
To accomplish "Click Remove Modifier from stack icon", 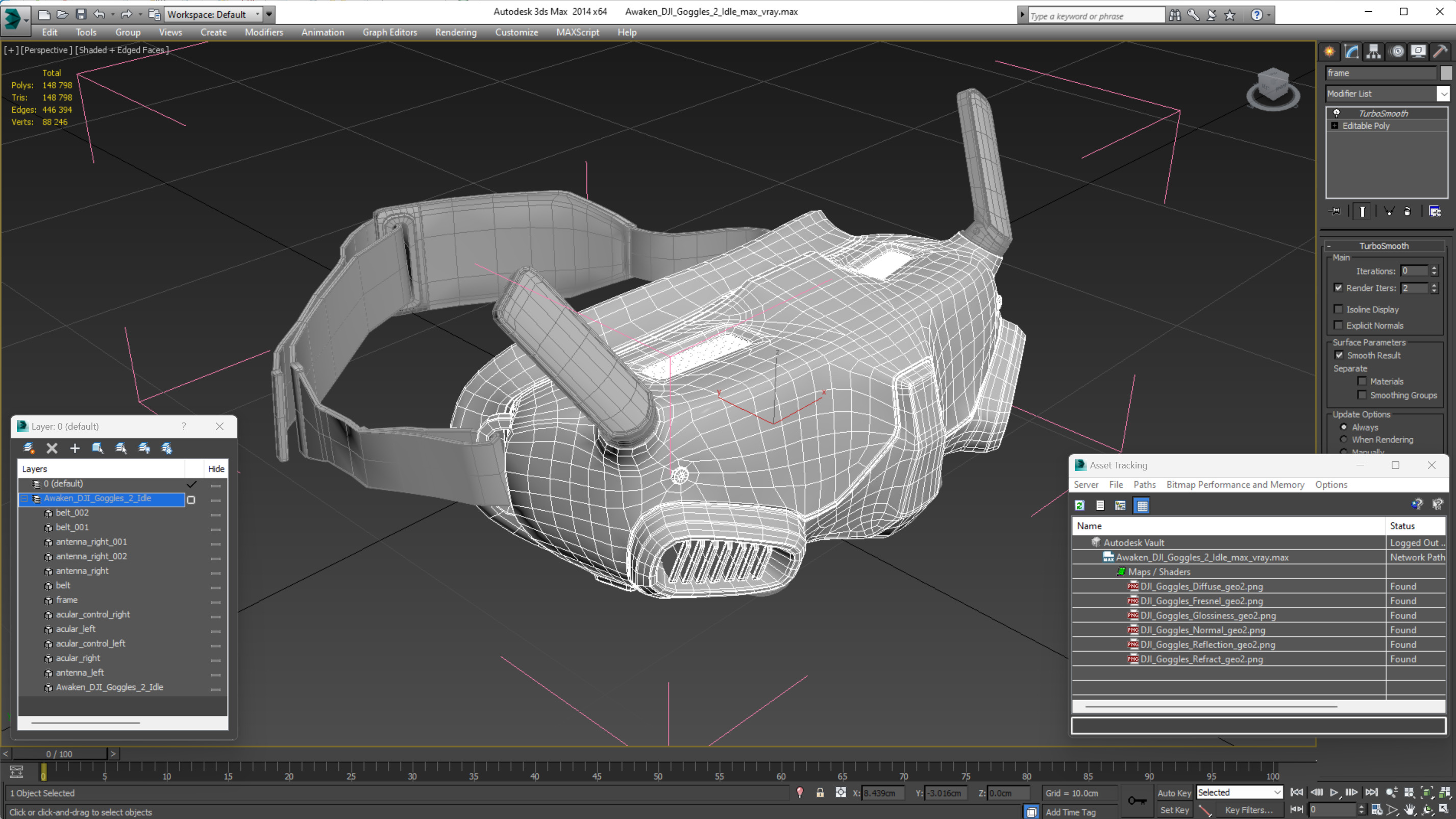I will [1408, 211].
